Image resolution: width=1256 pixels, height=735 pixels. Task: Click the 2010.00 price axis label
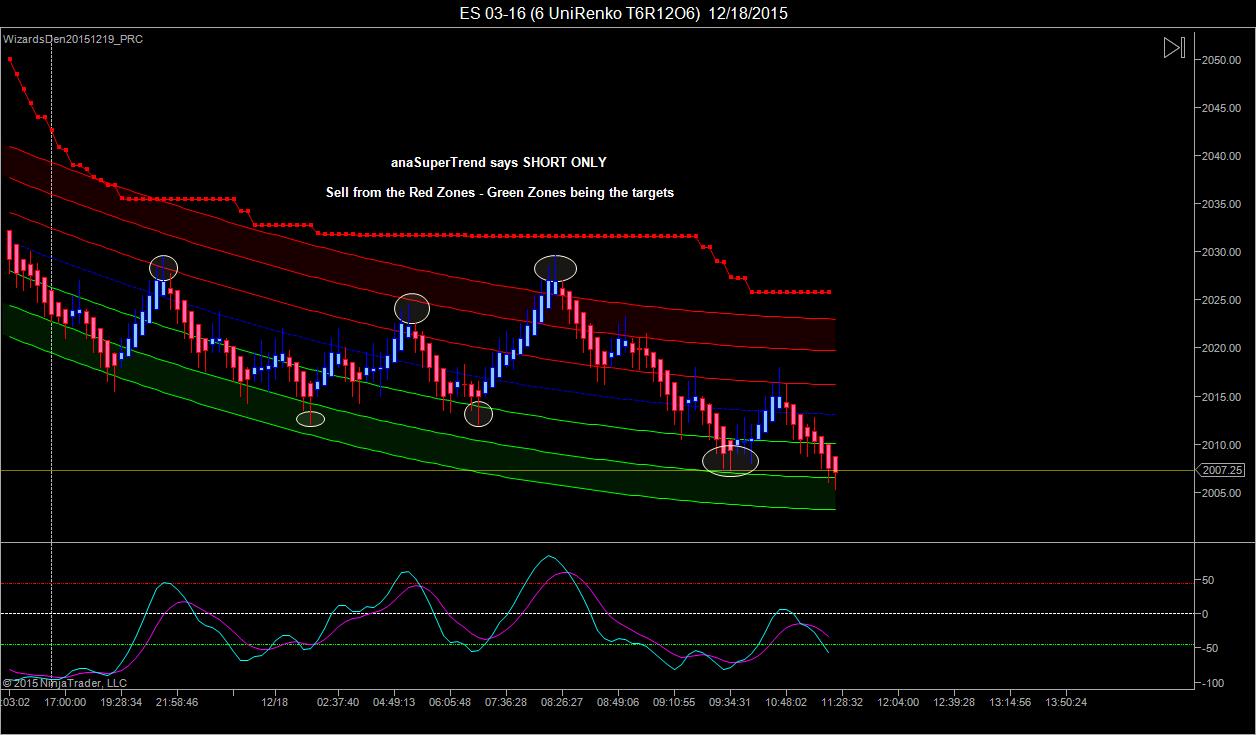coord(1221,444)
